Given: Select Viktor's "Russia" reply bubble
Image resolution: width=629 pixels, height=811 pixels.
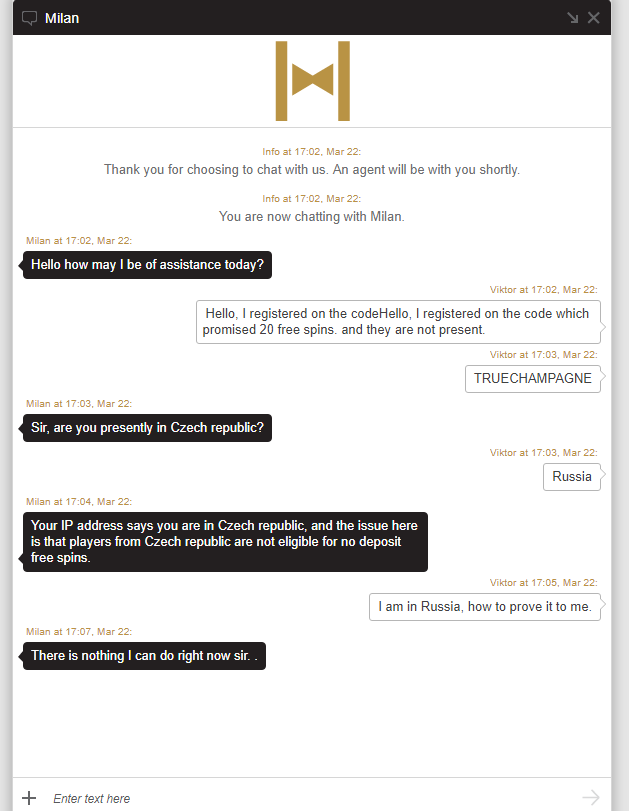Looking at the screenshot, I should pyautogui.click(x=572, y=476).
